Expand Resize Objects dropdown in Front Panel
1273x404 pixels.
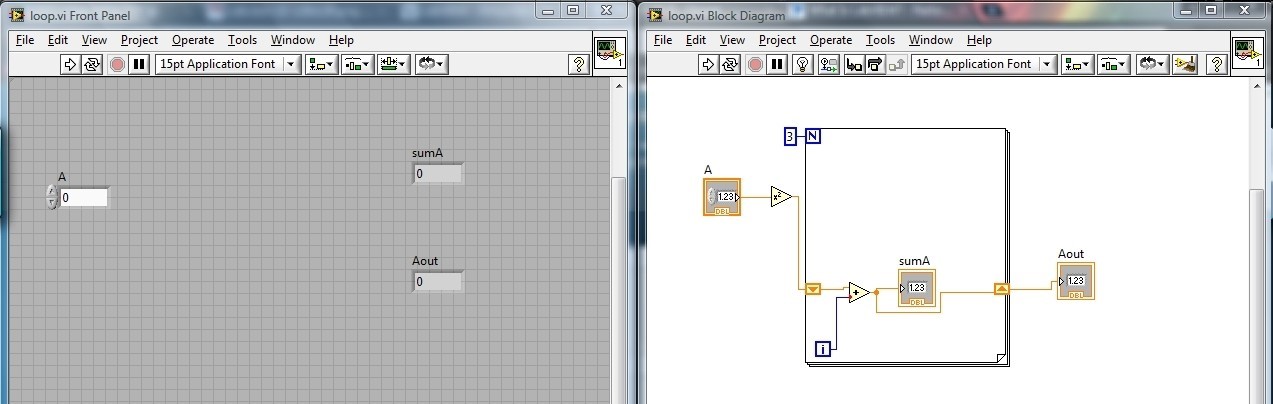[394, 64]
